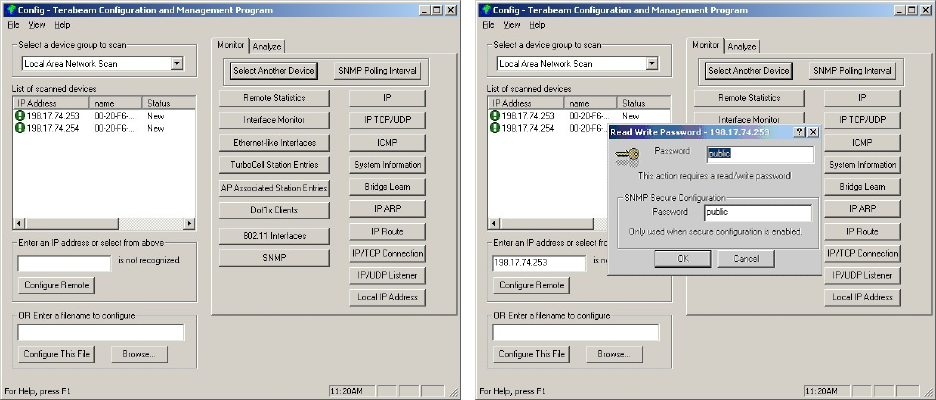
Task: Click Local IP Address in the window without the dialog
Action: point(387,297)
